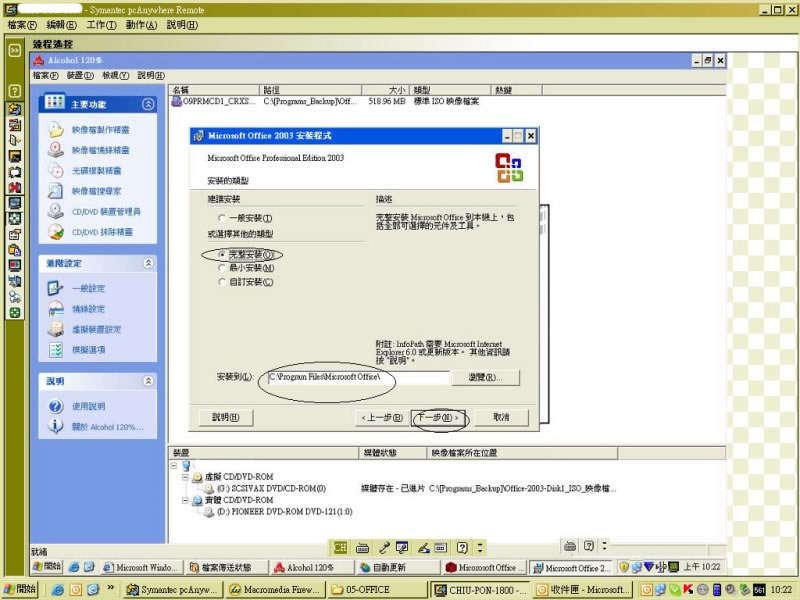Click 說明 button in Office setup dialog
800x600 pixels.
(226, 417)
